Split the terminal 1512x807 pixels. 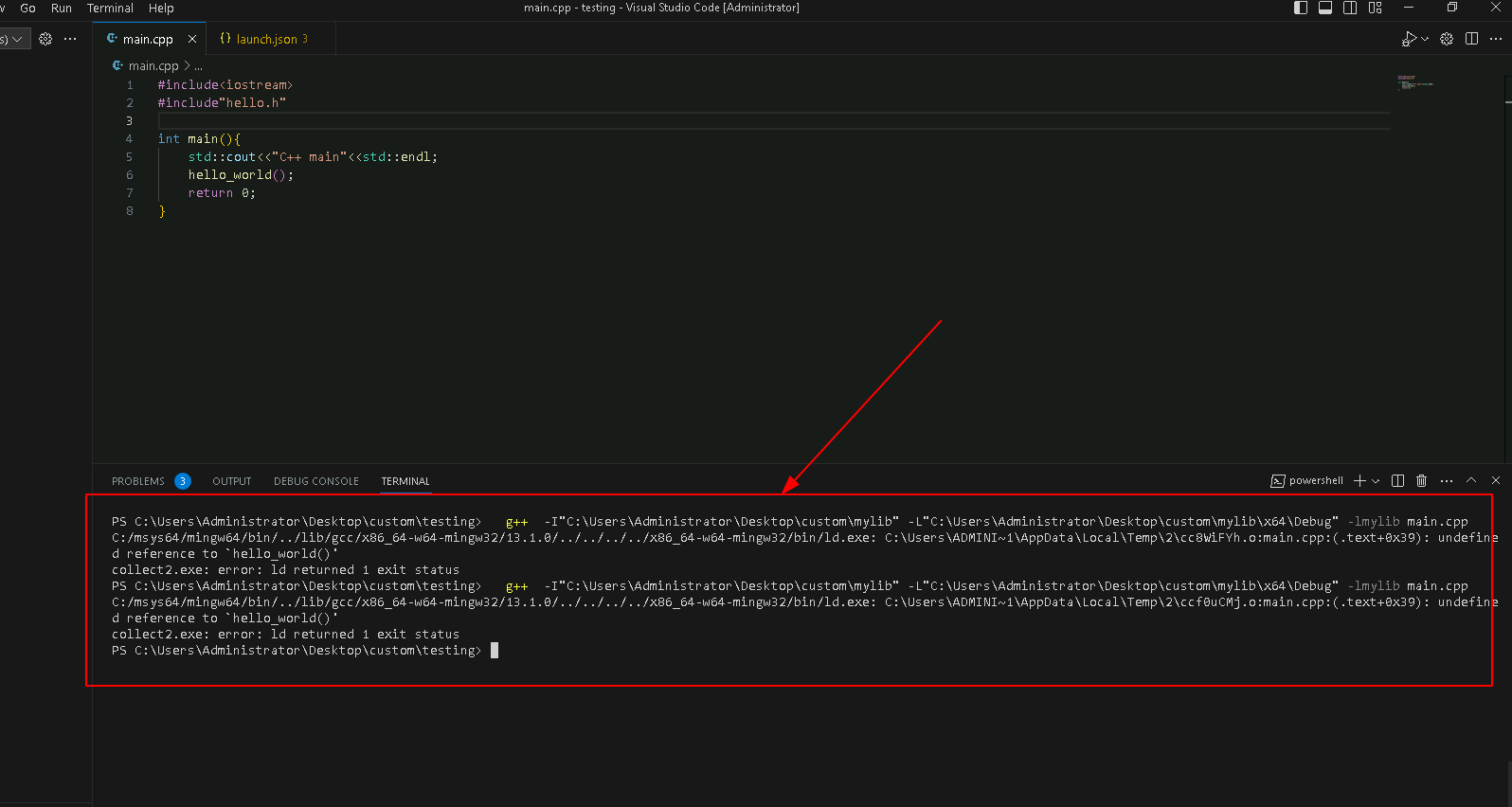tap(1397, 481)
